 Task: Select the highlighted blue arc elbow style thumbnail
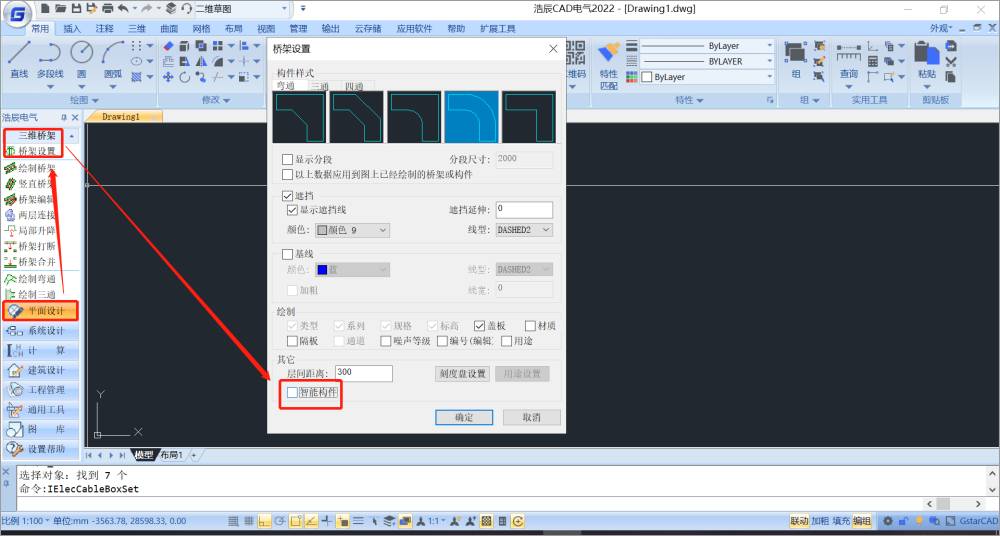click(x=471, y=117)
